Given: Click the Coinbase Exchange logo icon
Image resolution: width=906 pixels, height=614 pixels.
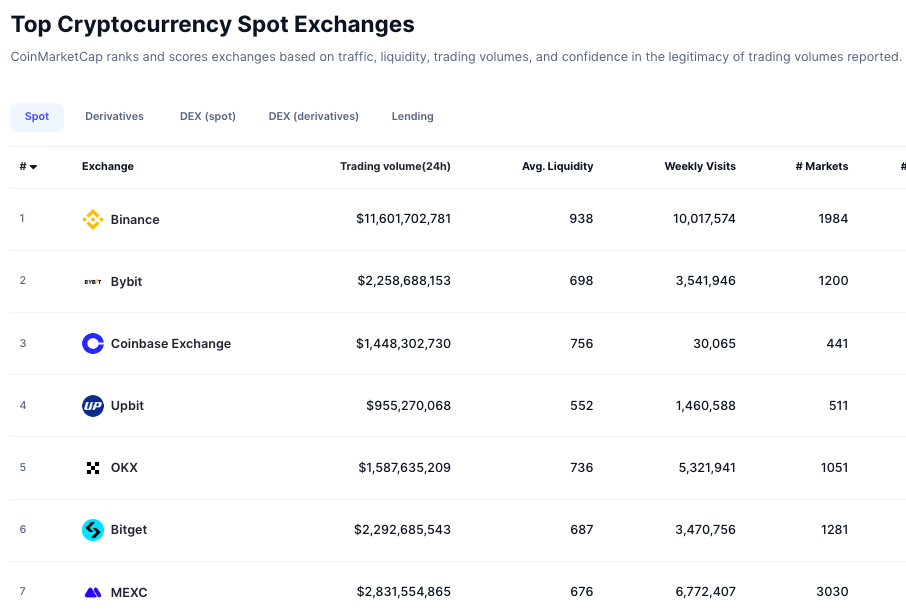Looking at the screenshot, I should pyautogui.click(x=92, y=344).
